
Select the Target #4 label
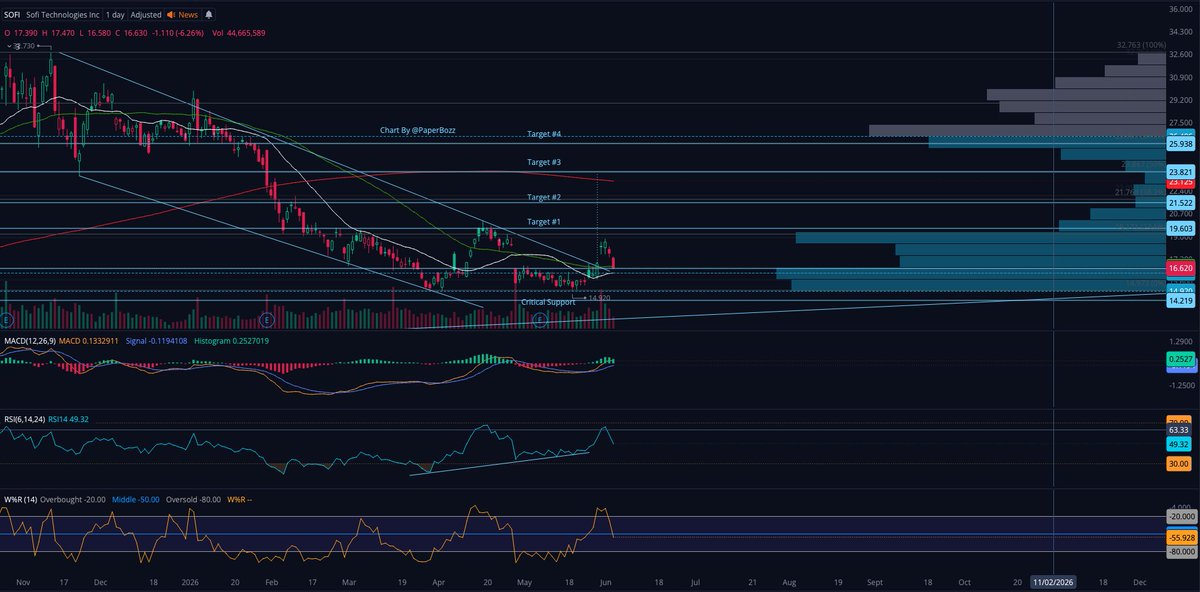[x=544, y=134]
